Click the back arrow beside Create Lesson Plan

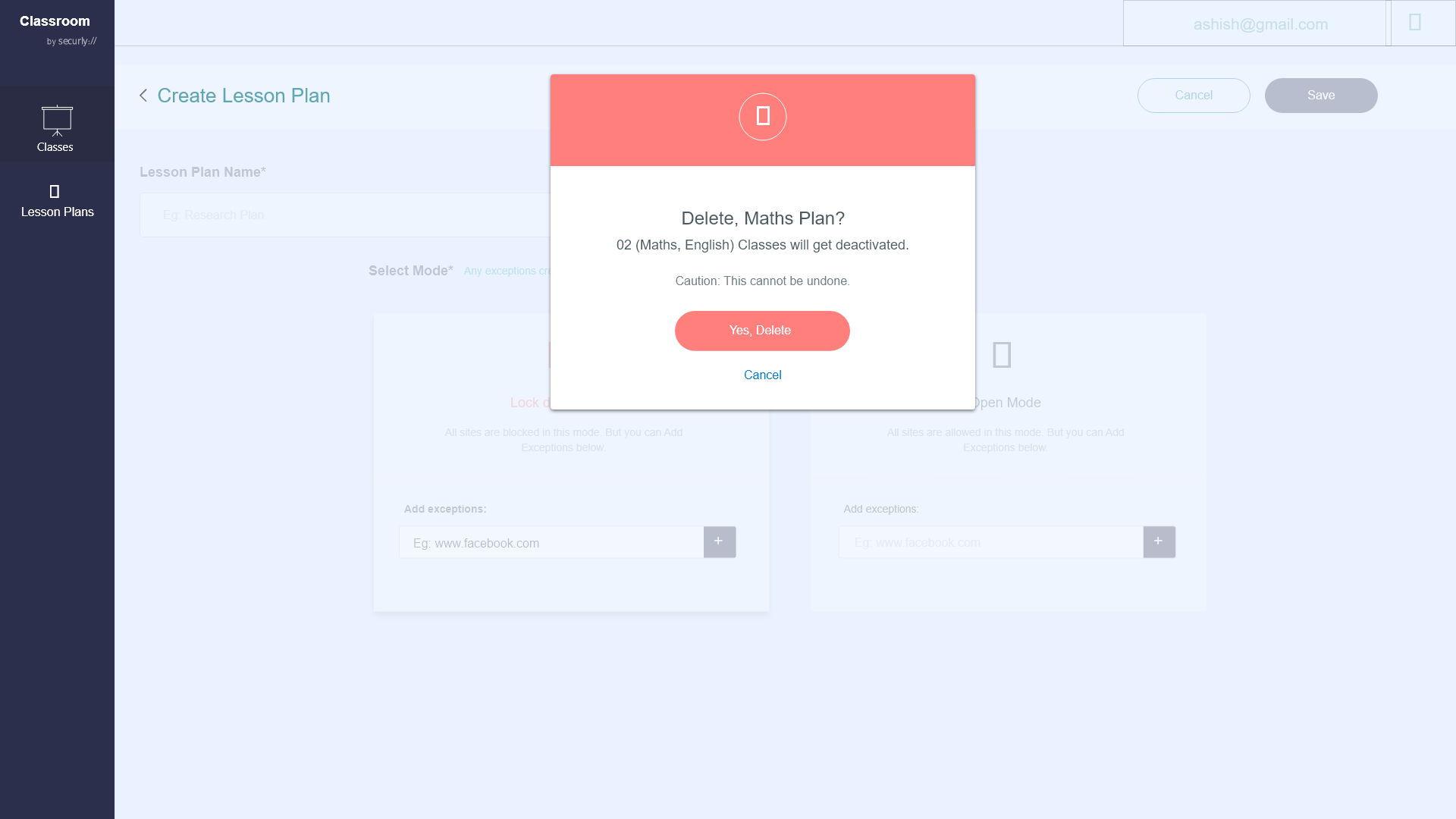click(143, 96)
